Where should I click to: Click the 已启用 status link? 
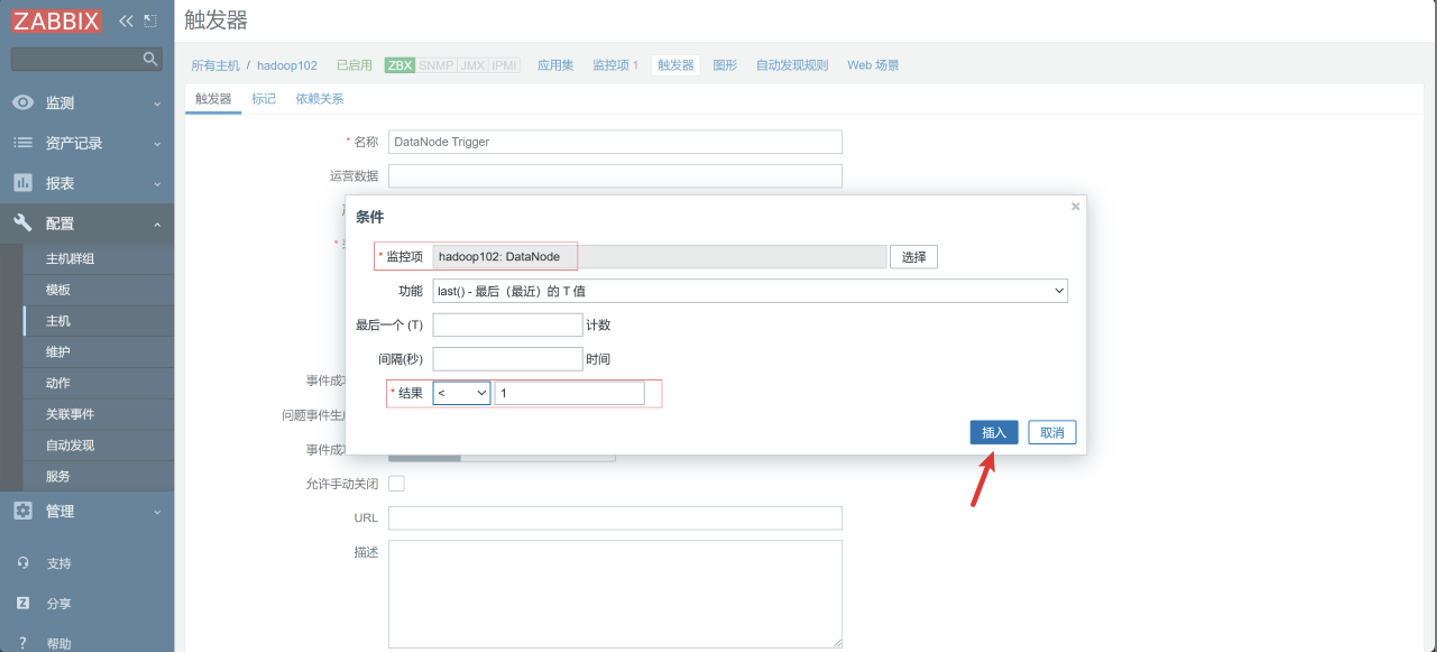[x=354, y=65]
